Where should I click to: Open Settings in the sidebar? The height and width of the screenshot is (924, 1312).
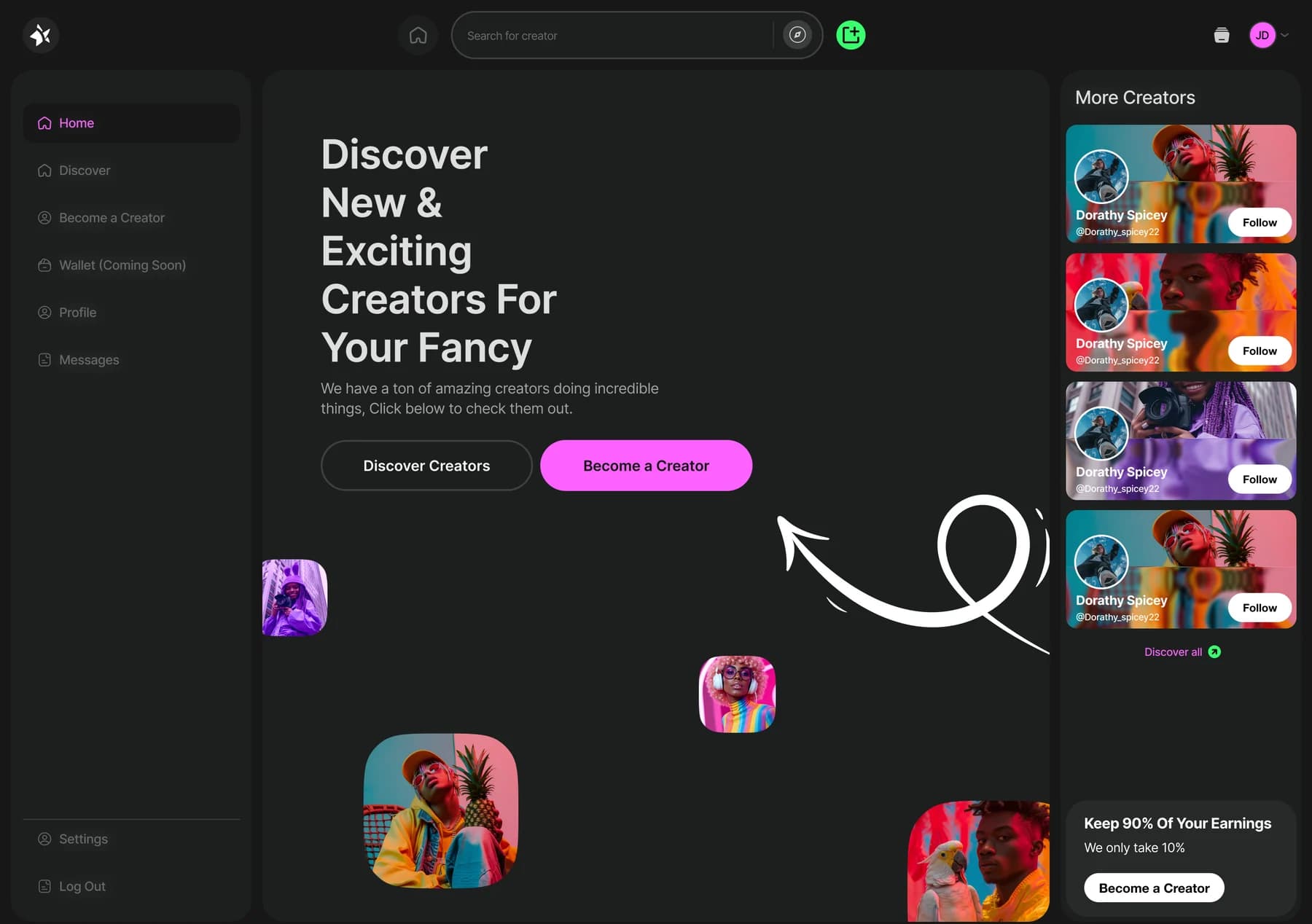(131, 839)
